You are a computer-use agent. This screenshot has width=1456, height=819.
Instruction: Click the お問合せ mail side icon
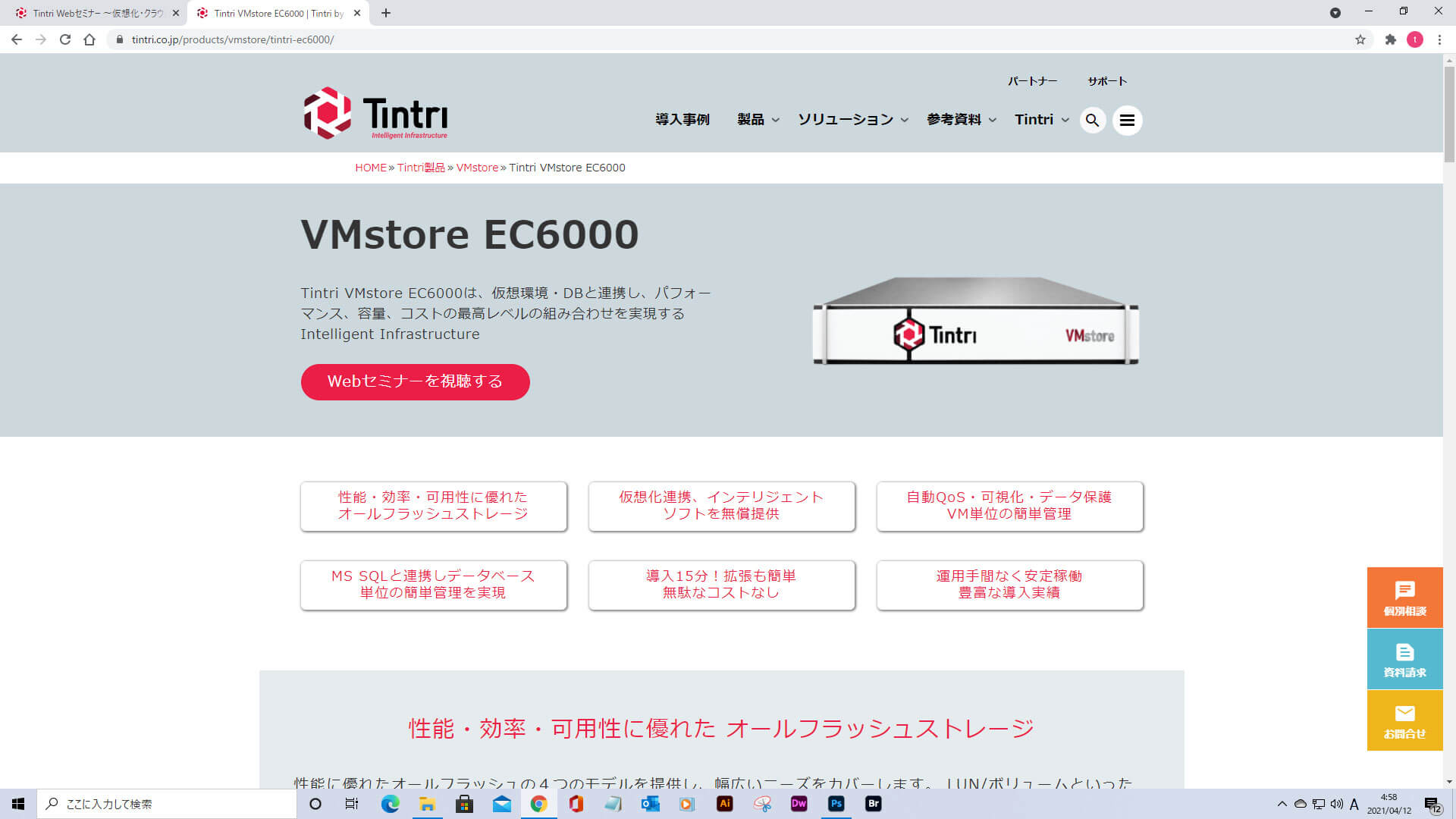(x=1404, y=720)
